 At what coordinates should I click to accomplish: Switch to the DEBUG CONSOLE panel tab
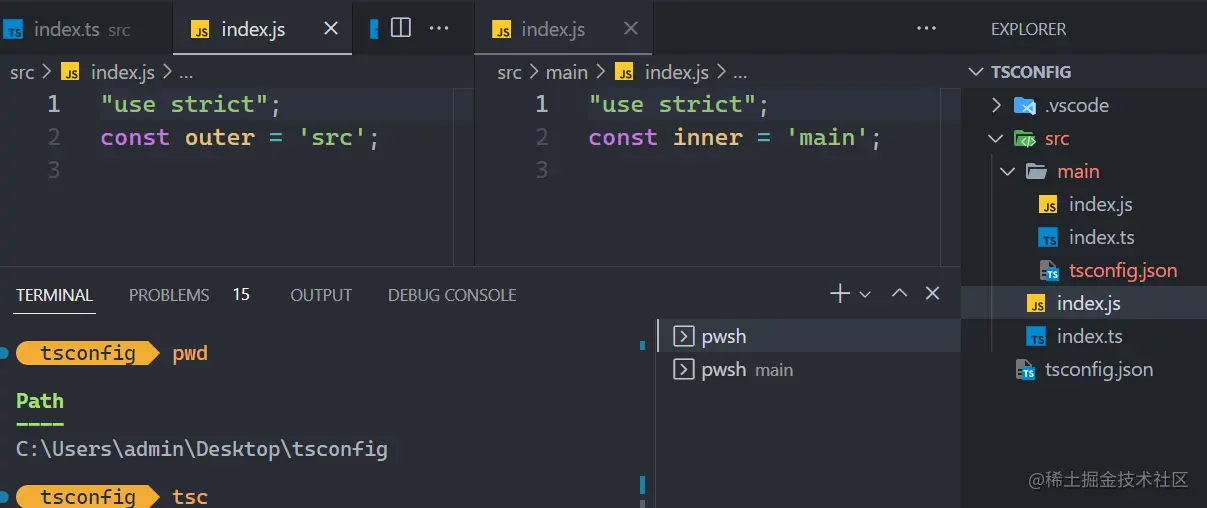[452, 295]
